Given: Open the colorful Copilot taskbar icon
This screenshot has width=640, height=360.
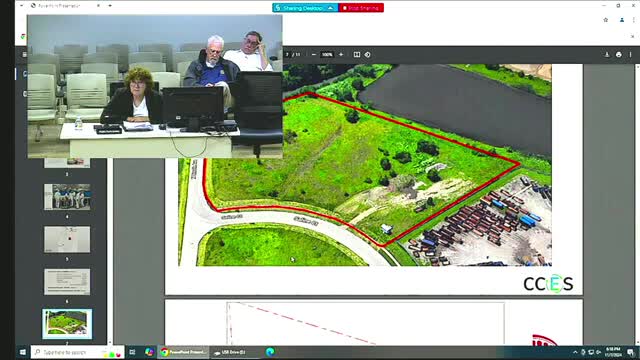Looking at the screenshot, I should tap(149, 352).
